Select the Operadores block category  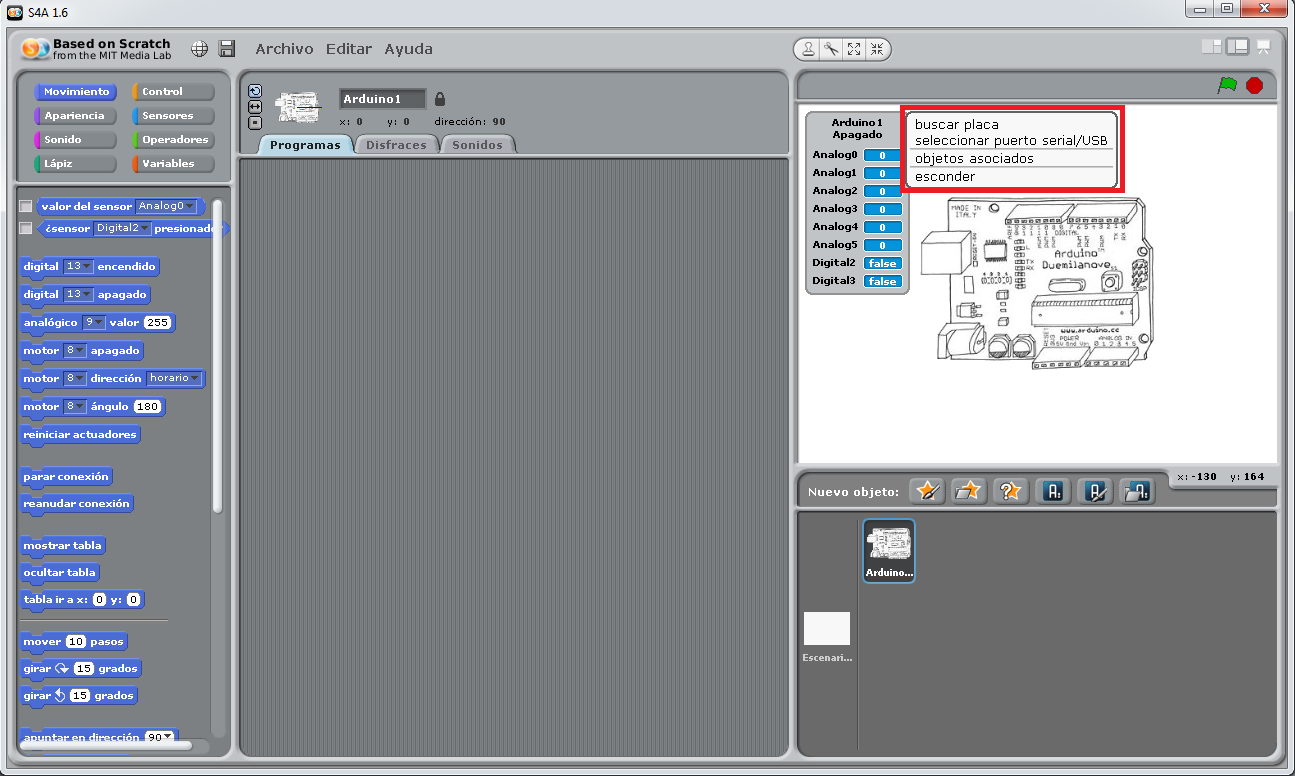(173, 140)
